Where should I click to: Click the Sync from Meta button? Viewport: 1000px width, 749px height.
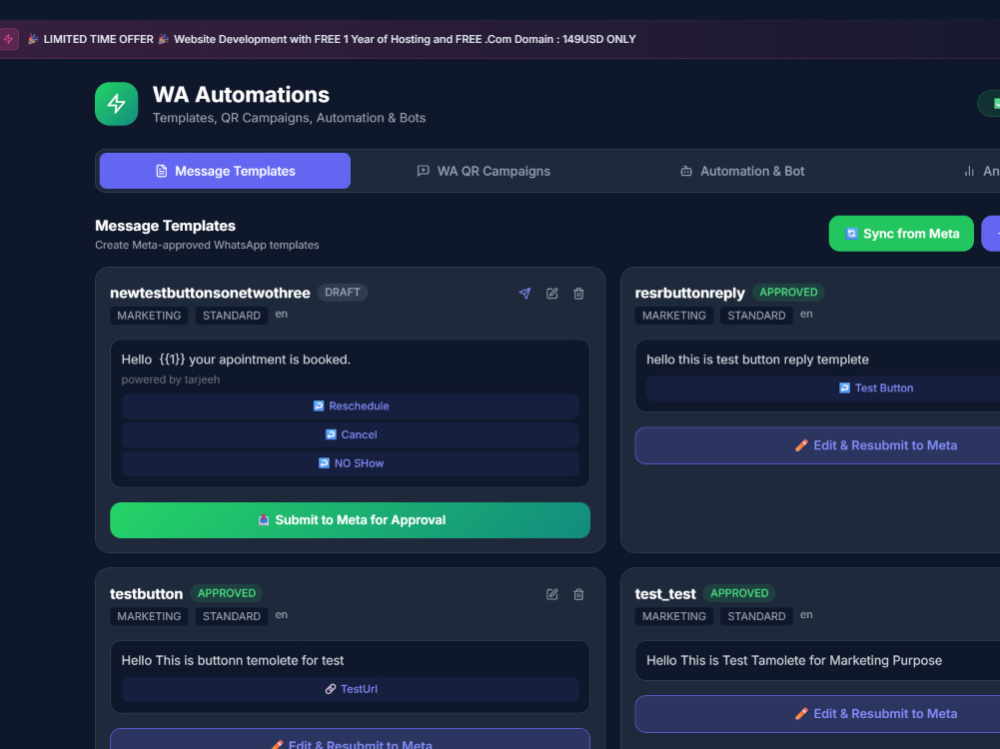coord(901,234)
